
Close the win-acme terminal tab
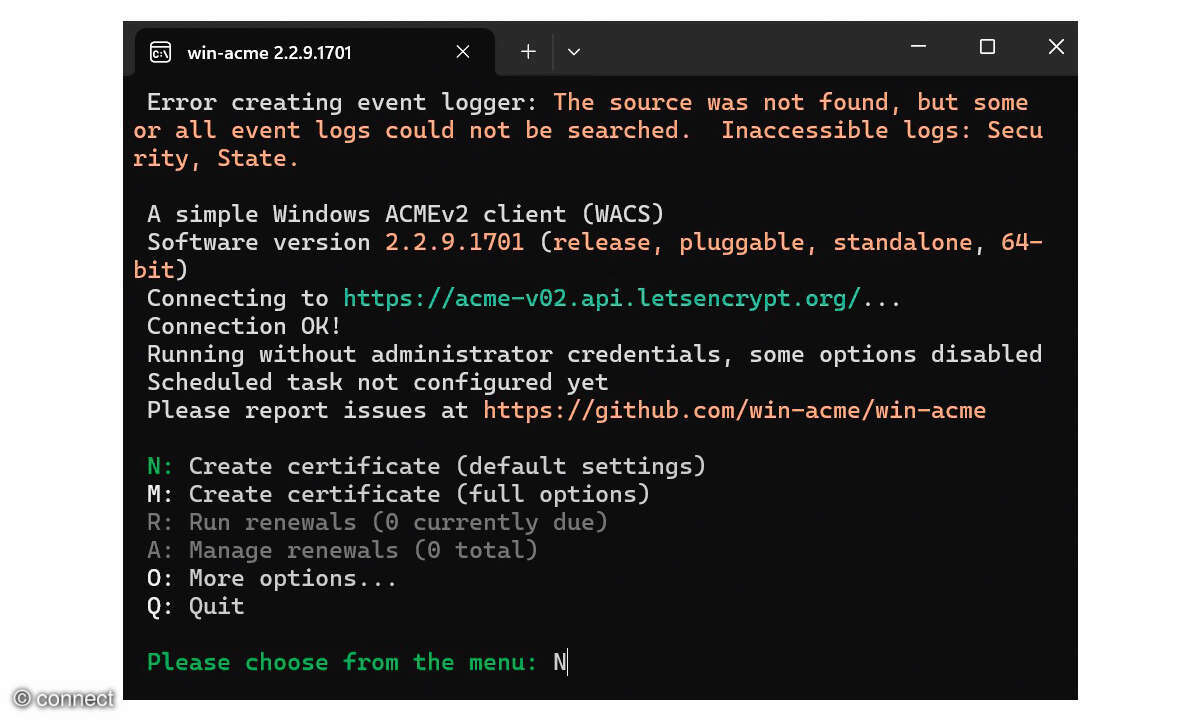(x=463, y=52)
